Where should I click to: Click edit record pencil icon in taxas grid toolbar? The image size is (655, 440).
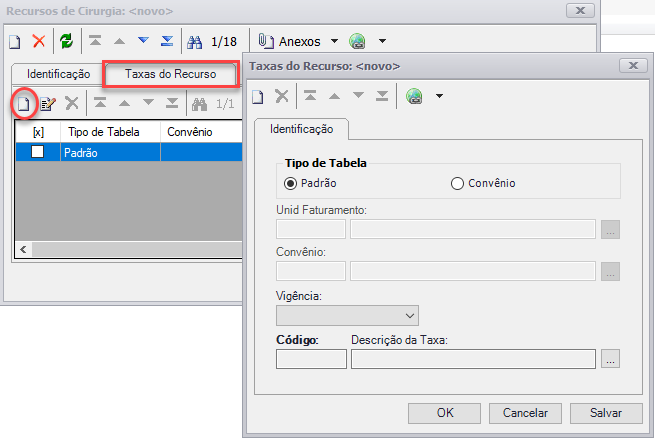click(48, 104)
